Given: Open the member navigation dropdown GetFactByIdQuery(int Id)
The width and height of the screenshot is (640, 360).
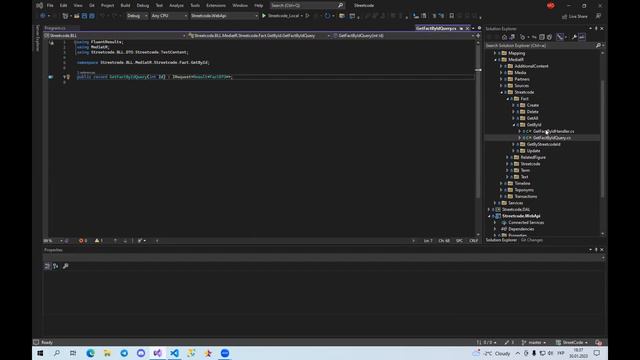Looking at the screenshot, I should (x=403, y=36).
